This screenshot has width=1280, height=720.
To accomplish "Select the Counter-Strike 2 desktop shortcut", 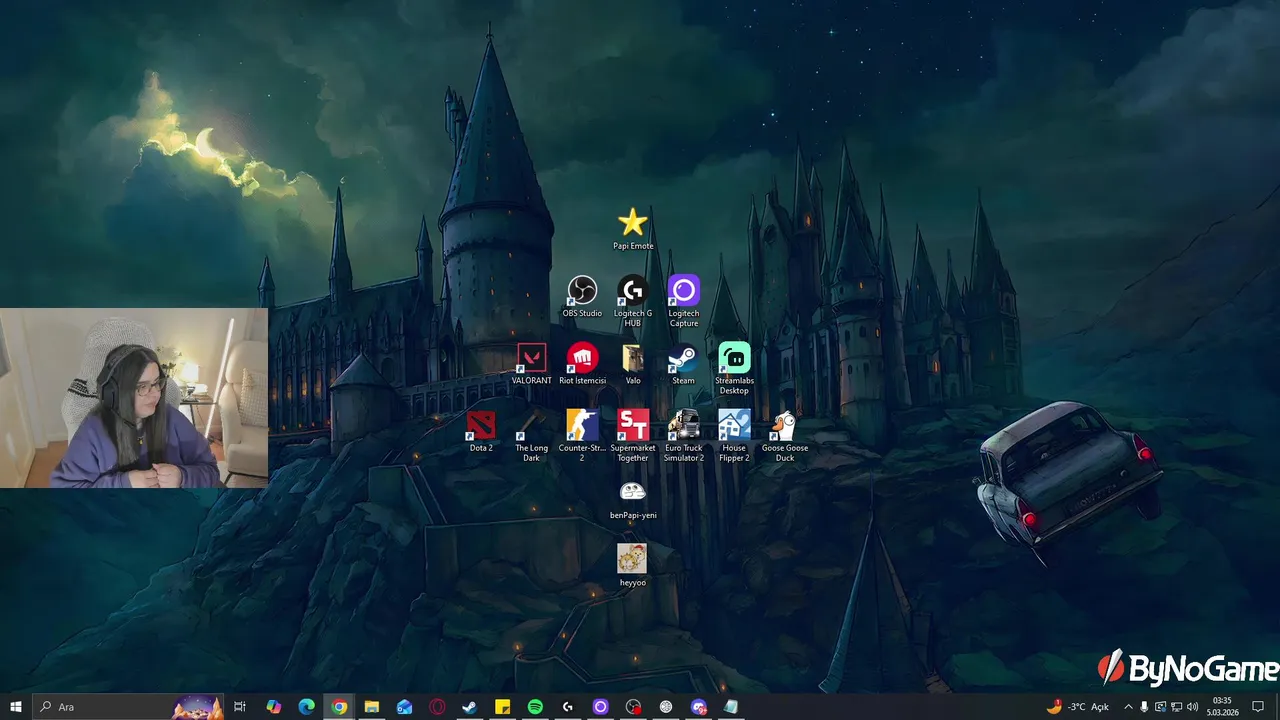I will (582, 436).
